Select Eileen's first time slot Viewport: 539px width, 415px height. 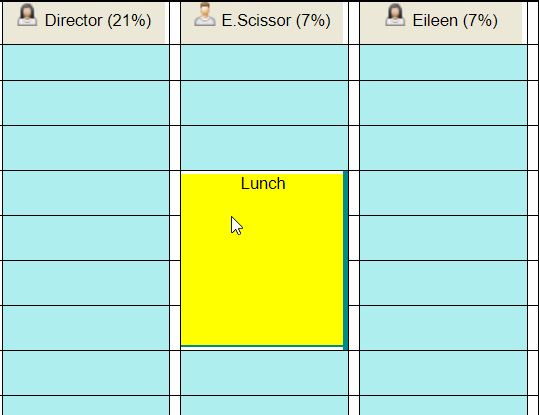tap(443, 63)
